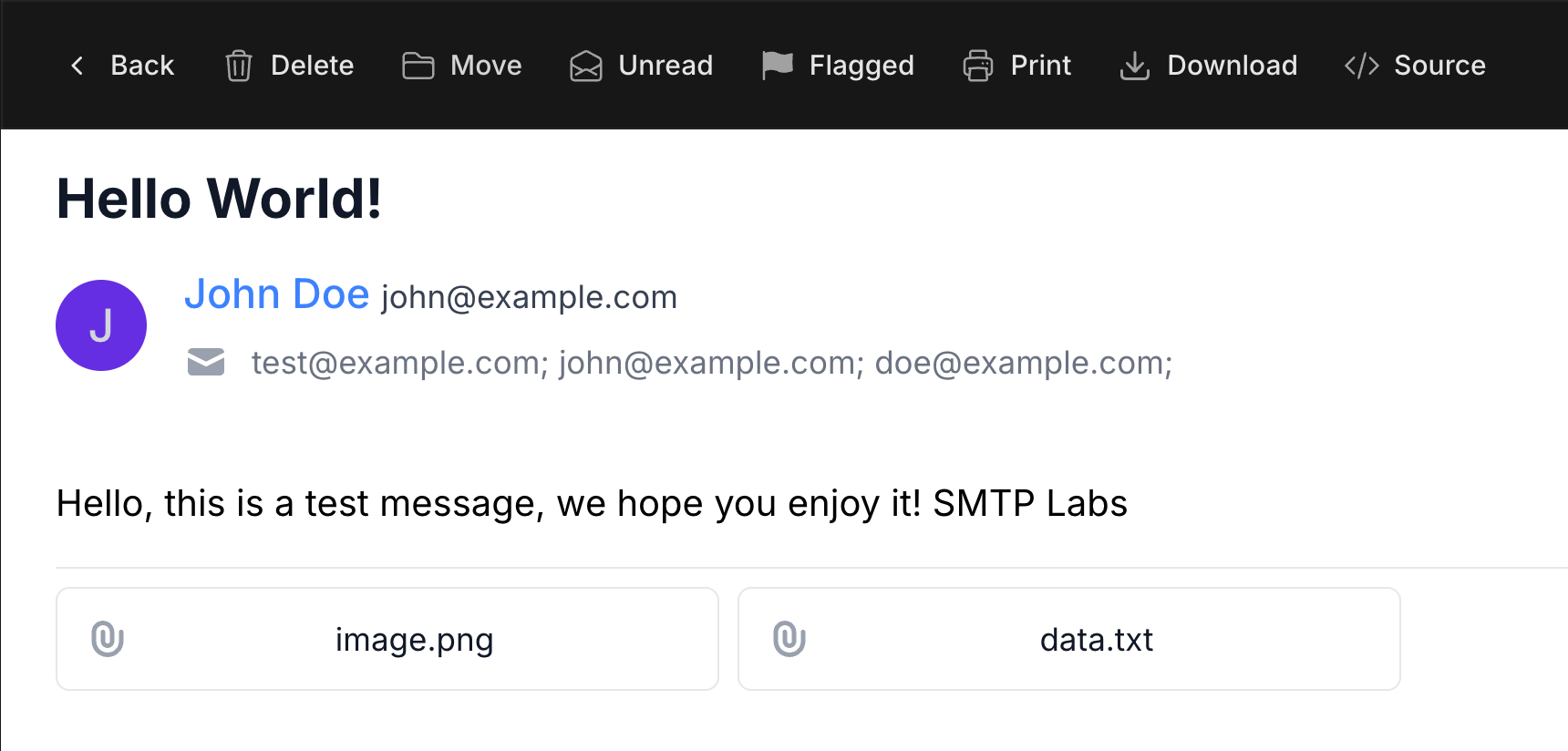Toggle the Flagged status label
This screenshot has width=1568, height=751.
[x=861, y=66]
